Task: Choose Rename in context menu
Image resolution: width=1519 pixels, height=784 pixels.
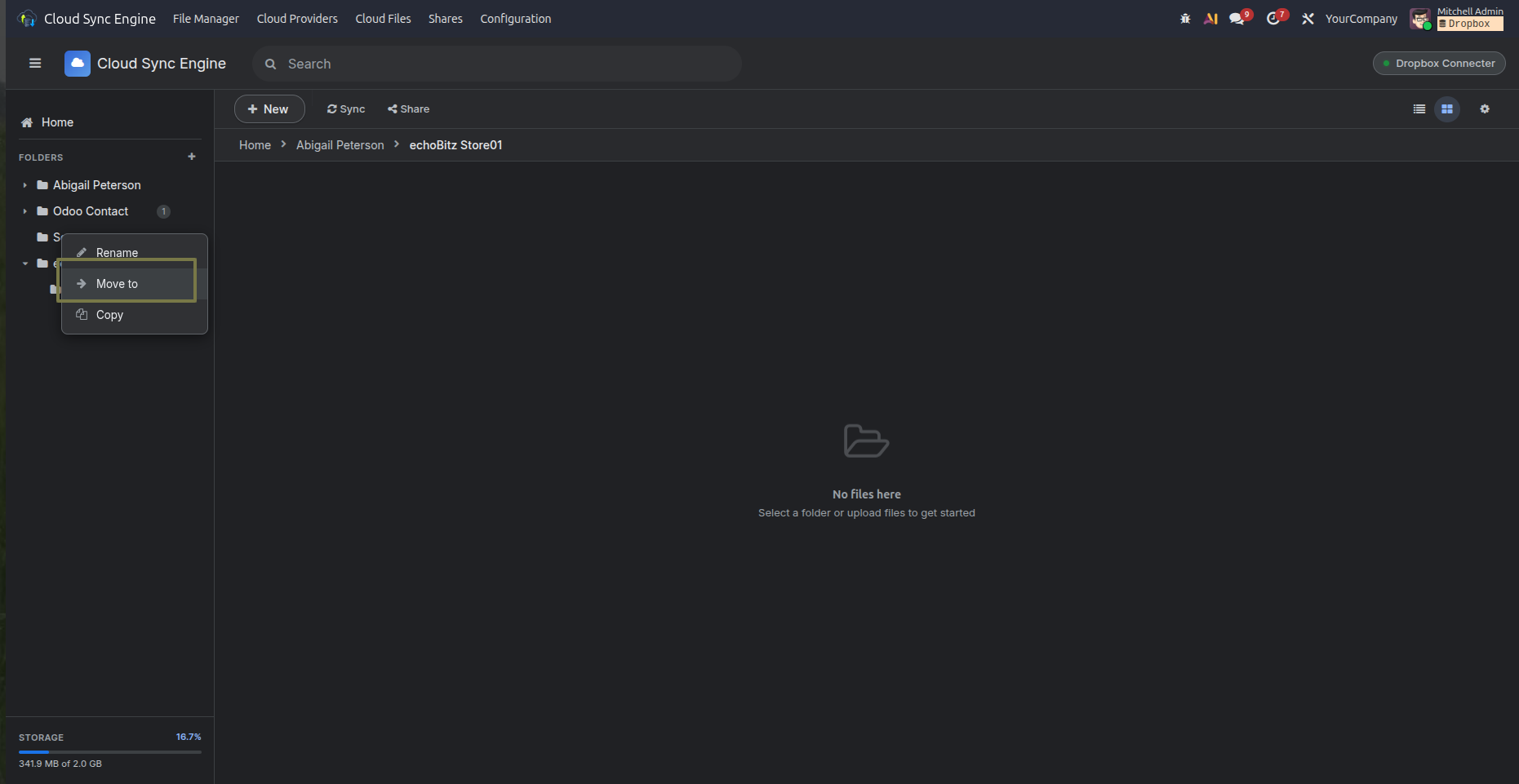Action: point(135,253)
